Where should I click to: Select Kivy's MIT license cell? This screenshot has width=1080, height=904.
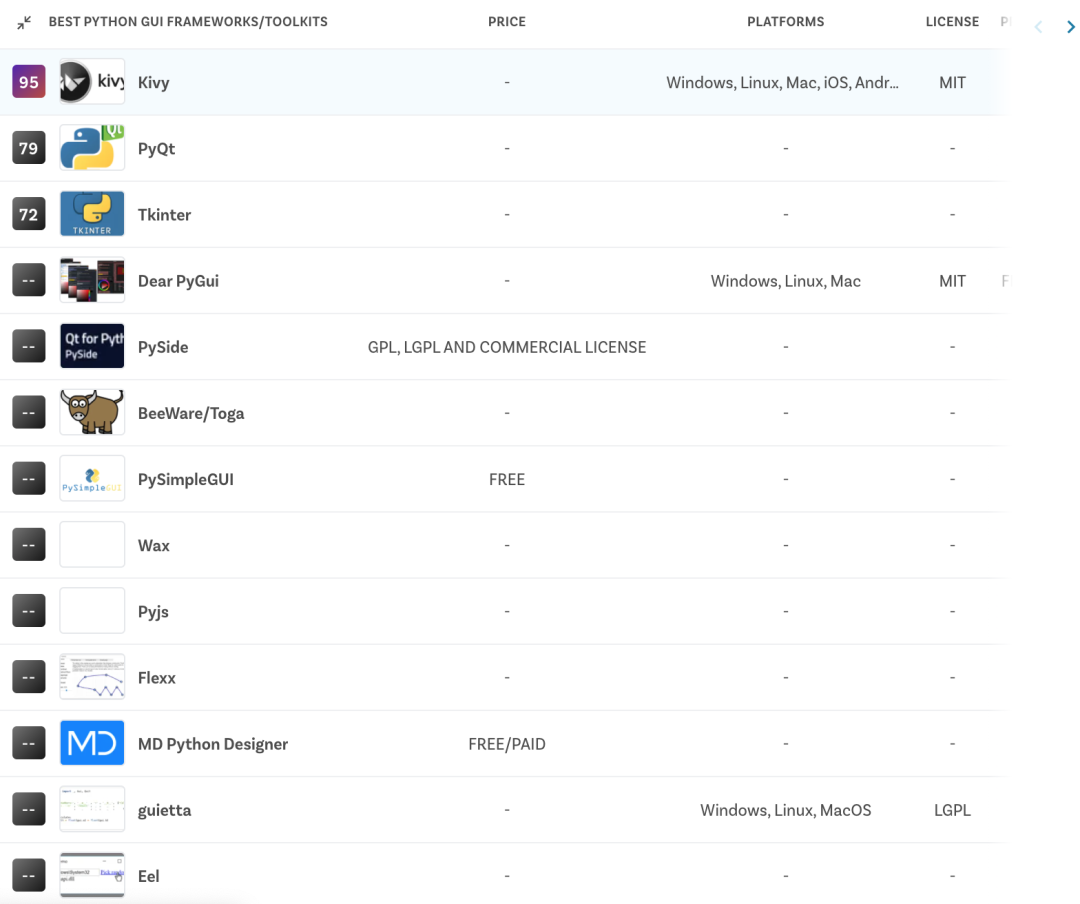953,83
